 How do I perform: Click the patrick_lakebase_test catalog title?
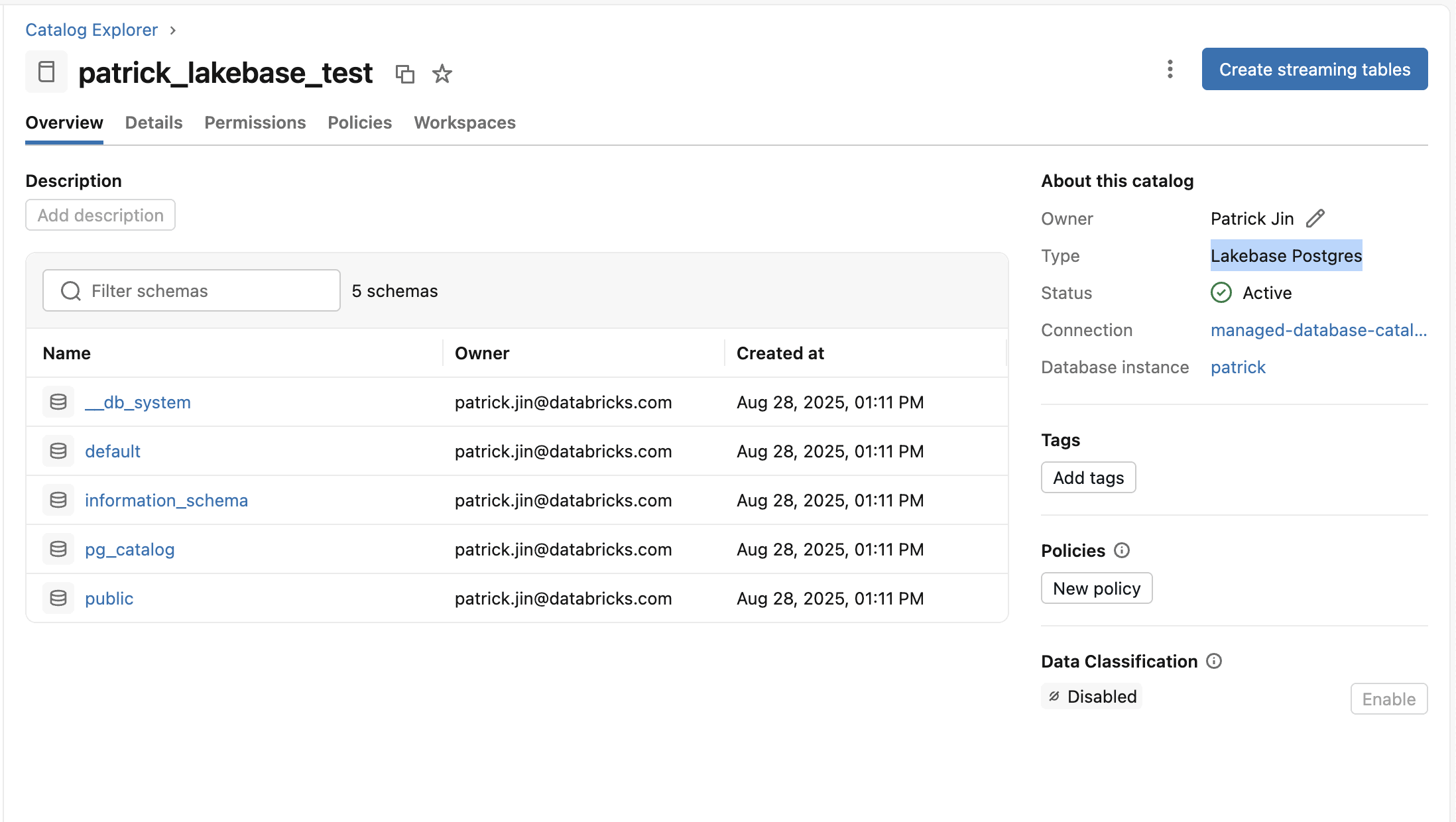(225, 72)
